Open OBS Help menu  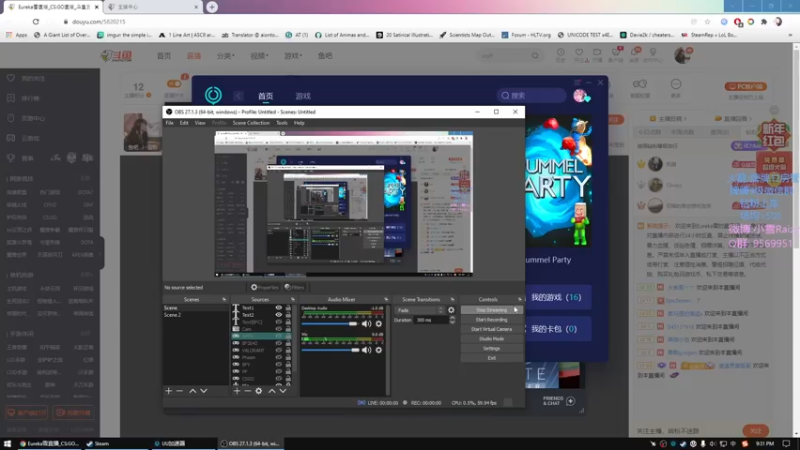coord(299,123)
